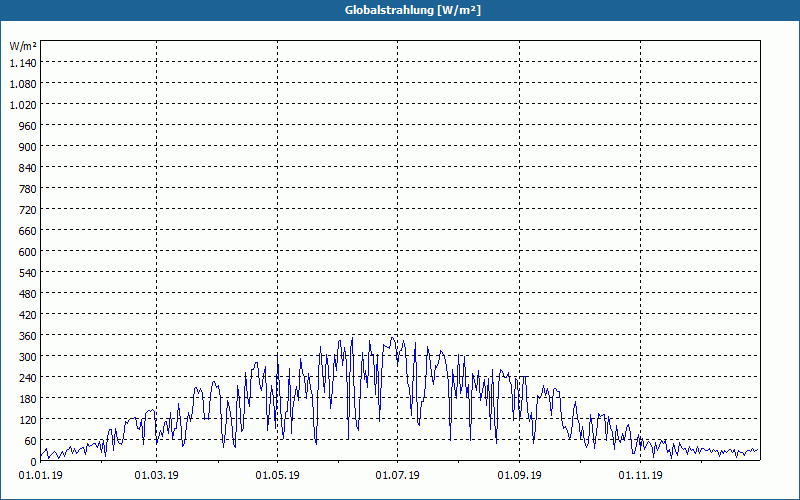Screen dimensions: 800x500
Task: Click the 1.020 y-axis value
Action: (23, 105)
